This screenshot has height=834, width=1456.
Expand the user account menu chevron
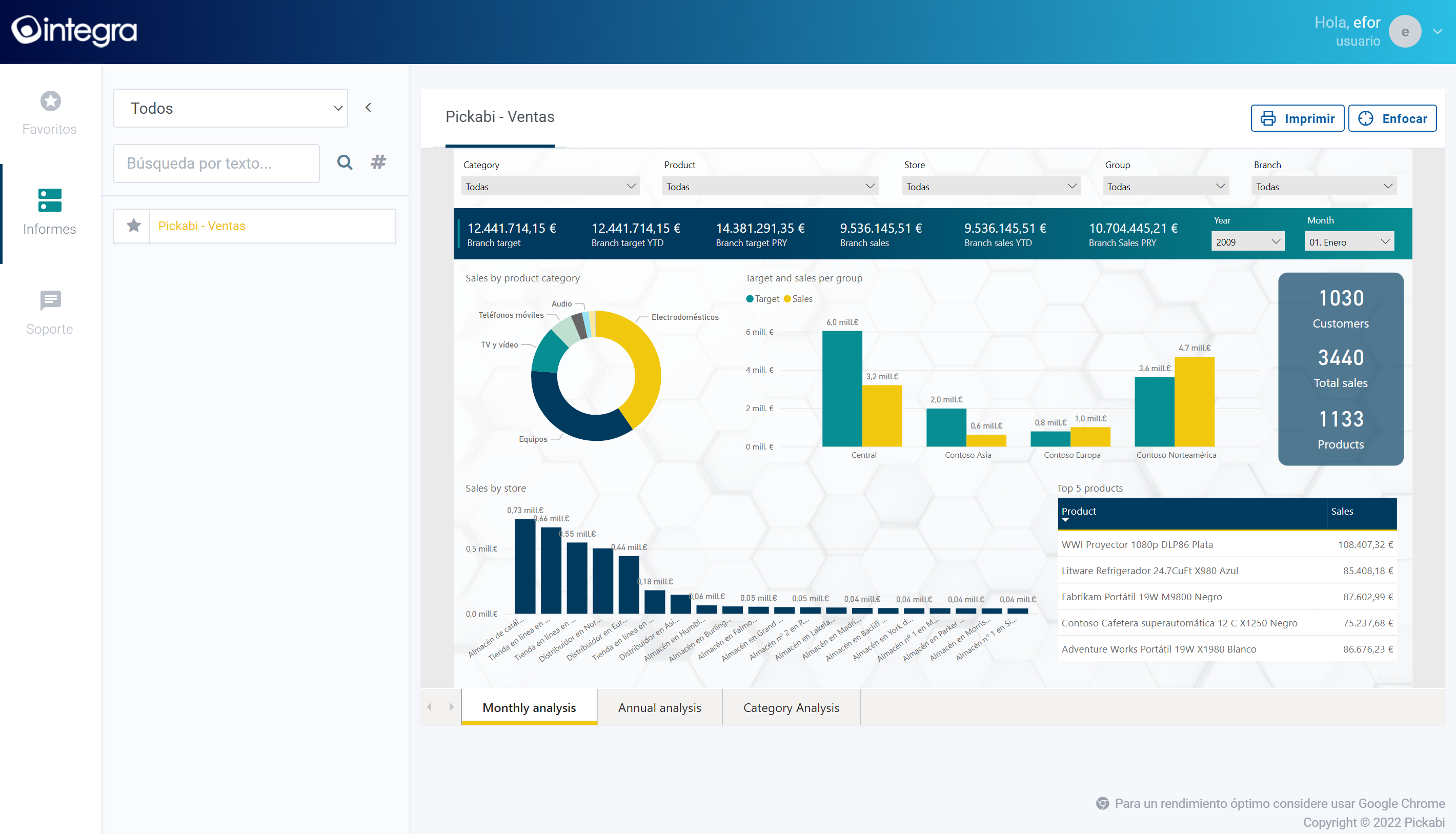point(1438,31)
